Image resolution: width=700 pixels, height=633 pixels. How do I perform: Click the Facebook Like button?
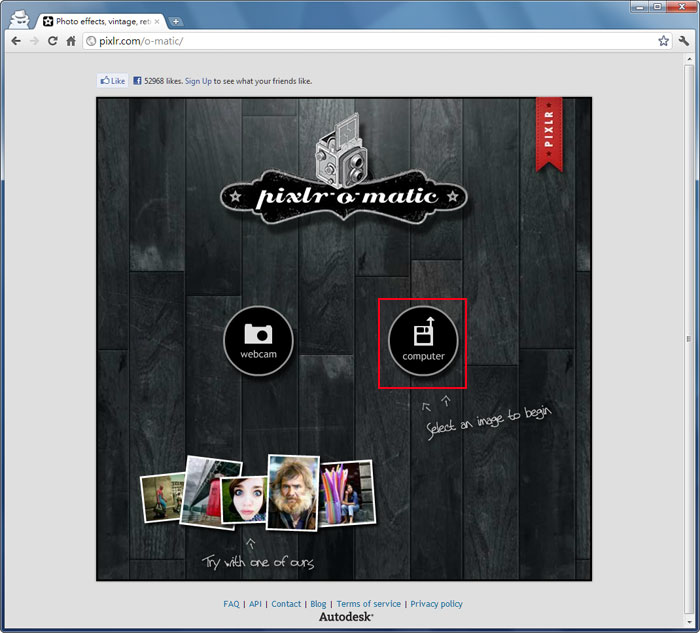112,81
